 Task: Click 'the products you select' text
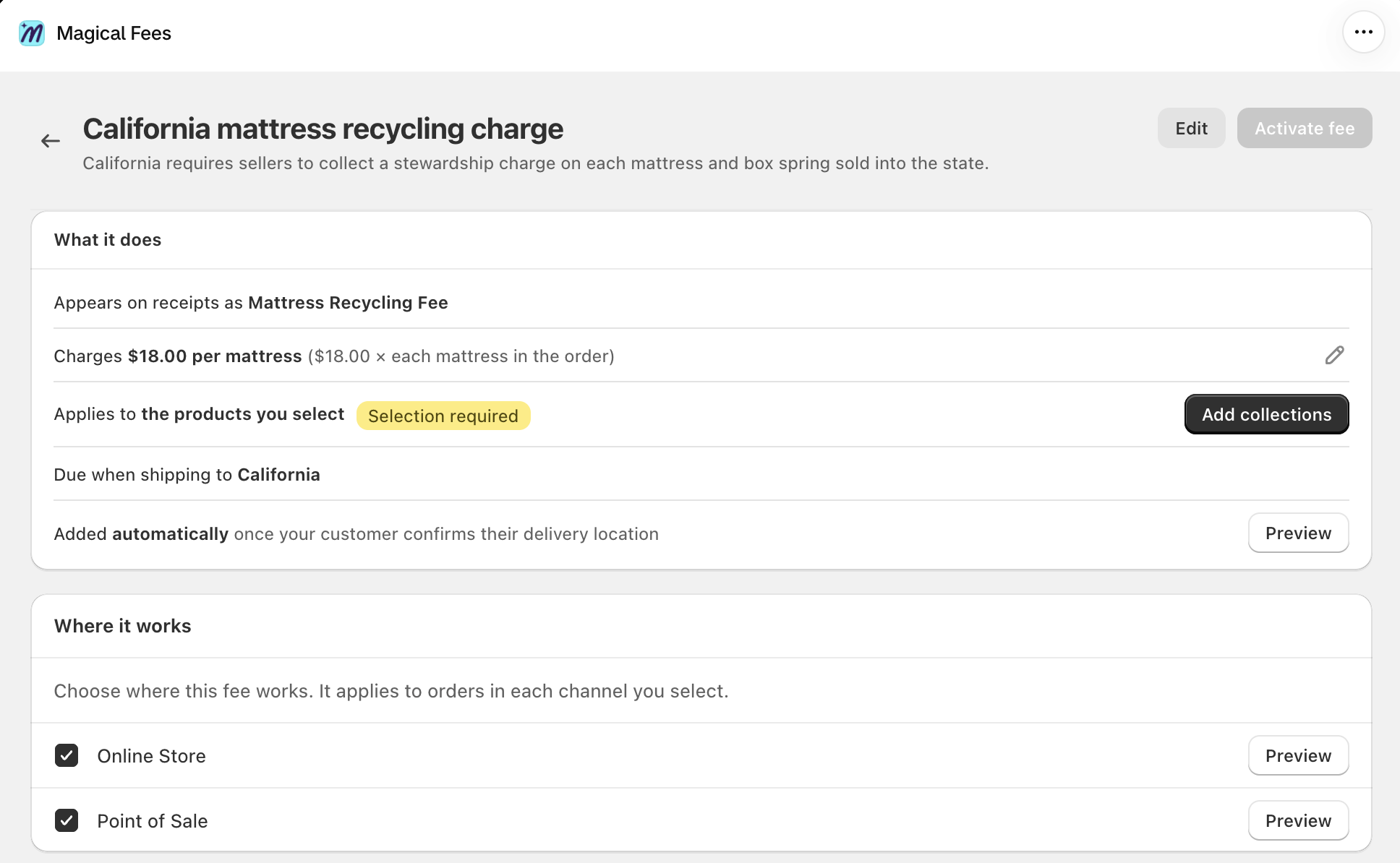tap(243, 414)
